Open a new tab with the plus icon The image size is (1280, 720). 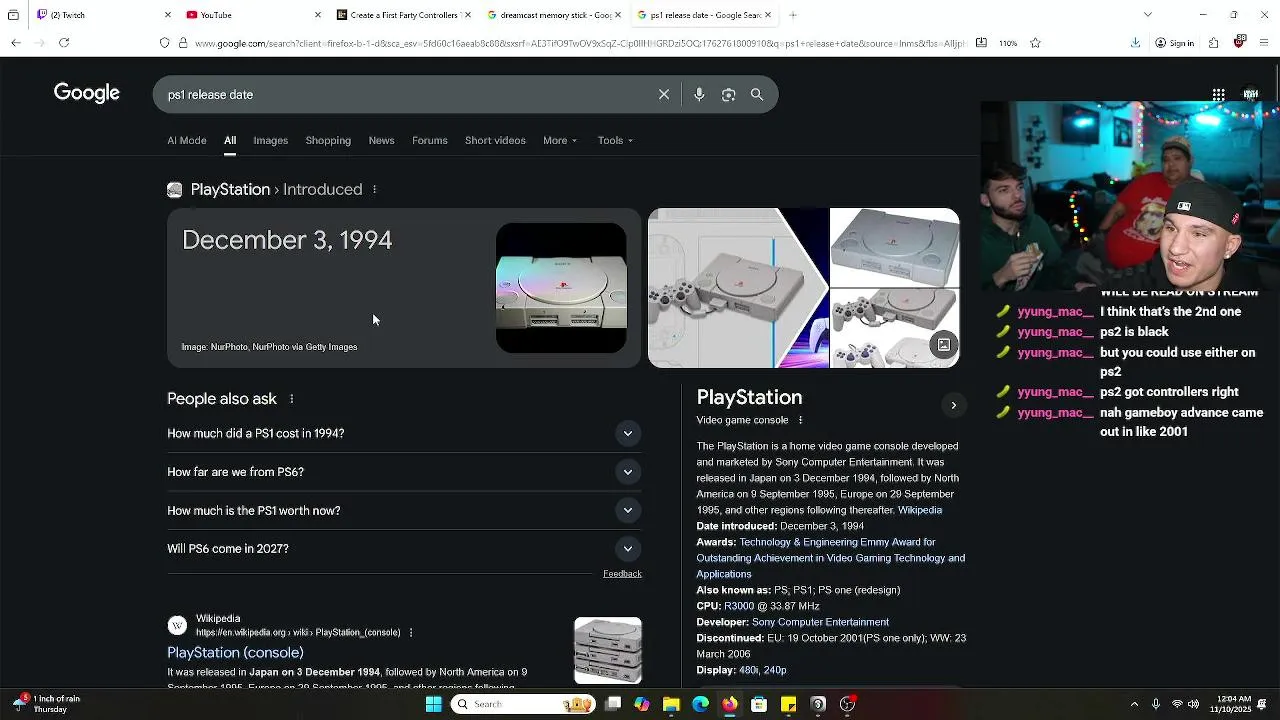point(792,15)
